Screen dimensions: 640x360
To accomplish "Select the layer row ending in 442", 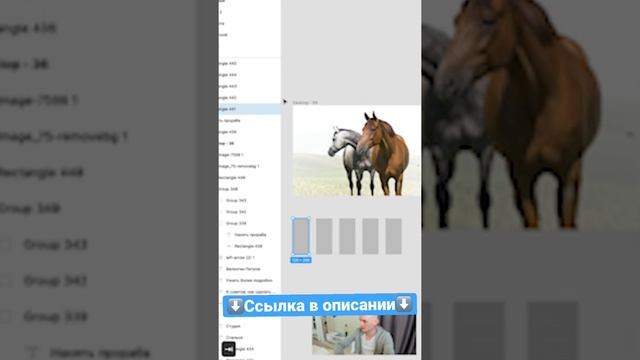I will tap(250, 98).
